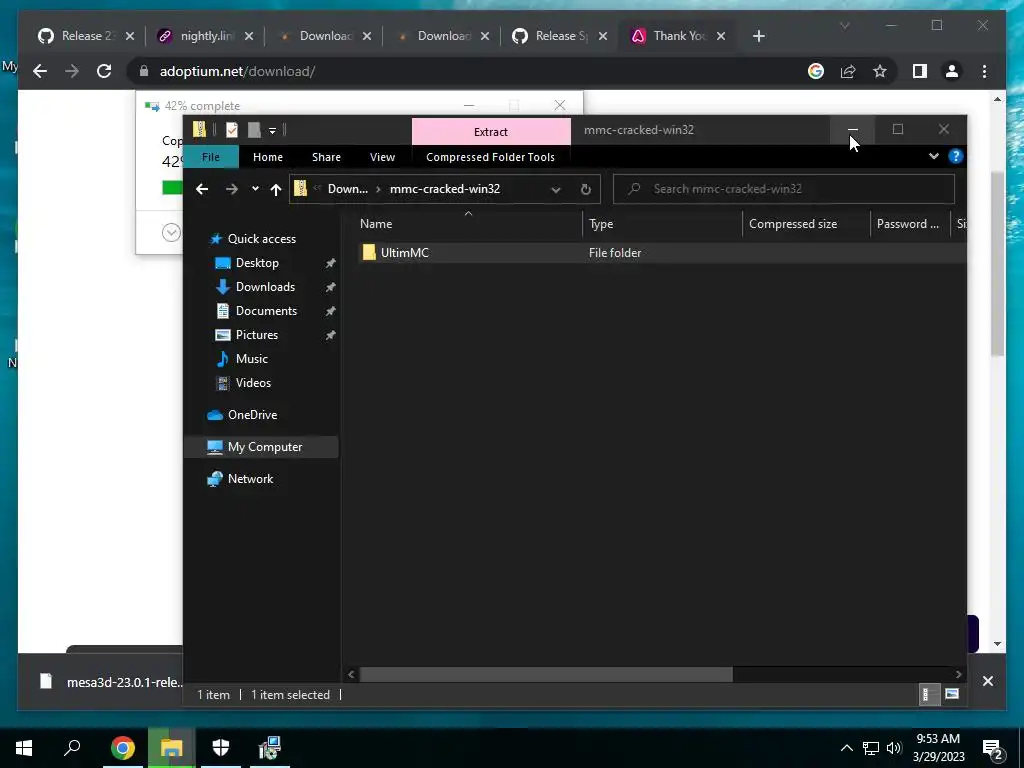Switch to the View ribbon tab
The image size is (1024, 768).
click(382, 157)
